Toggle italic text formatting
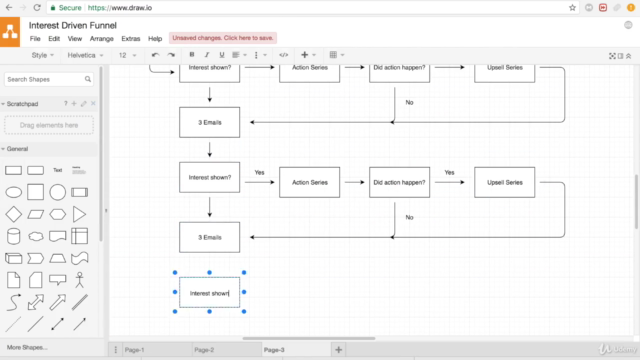 pyautogui.click(x=207, y=55)
